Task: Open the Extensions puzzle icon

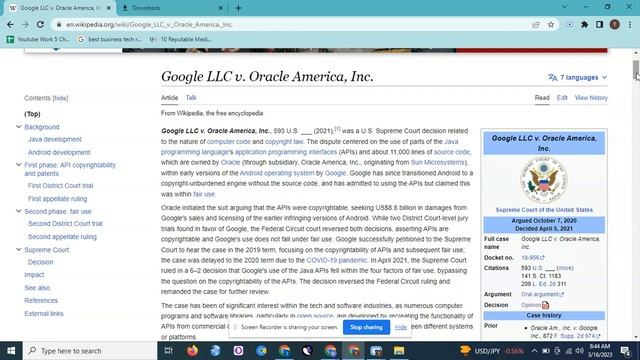Action: 584,24
